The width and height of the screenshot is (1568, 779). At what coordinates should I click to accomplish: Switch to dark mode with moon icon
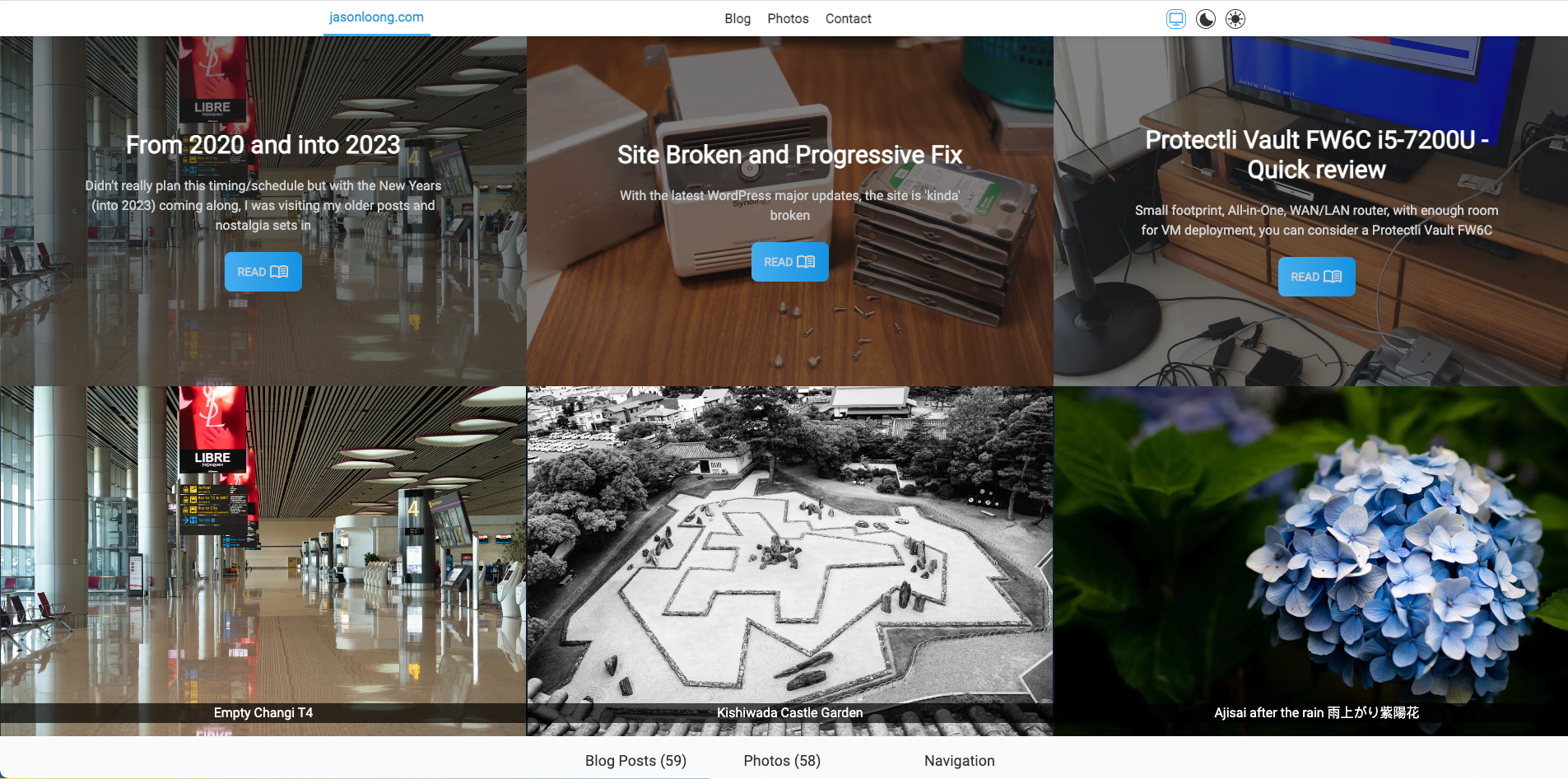click(x=1205, y=18)
